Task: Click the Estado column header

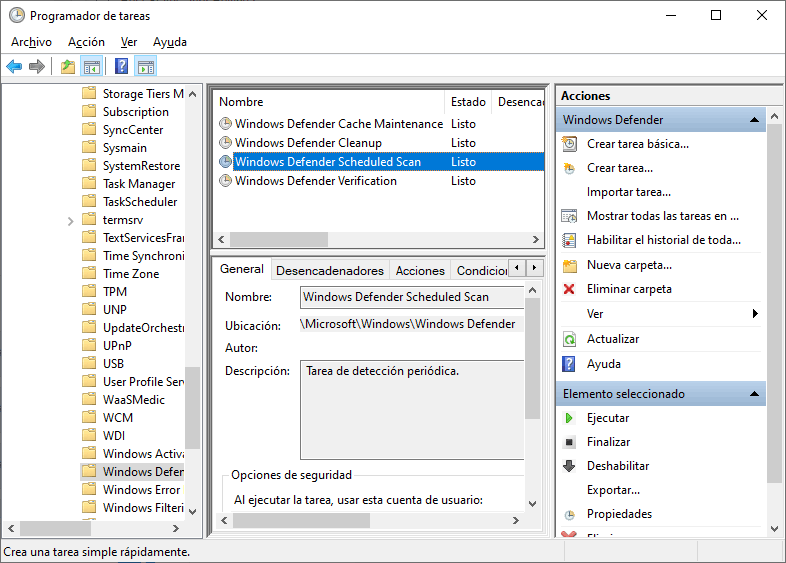Action: point(468,102)
